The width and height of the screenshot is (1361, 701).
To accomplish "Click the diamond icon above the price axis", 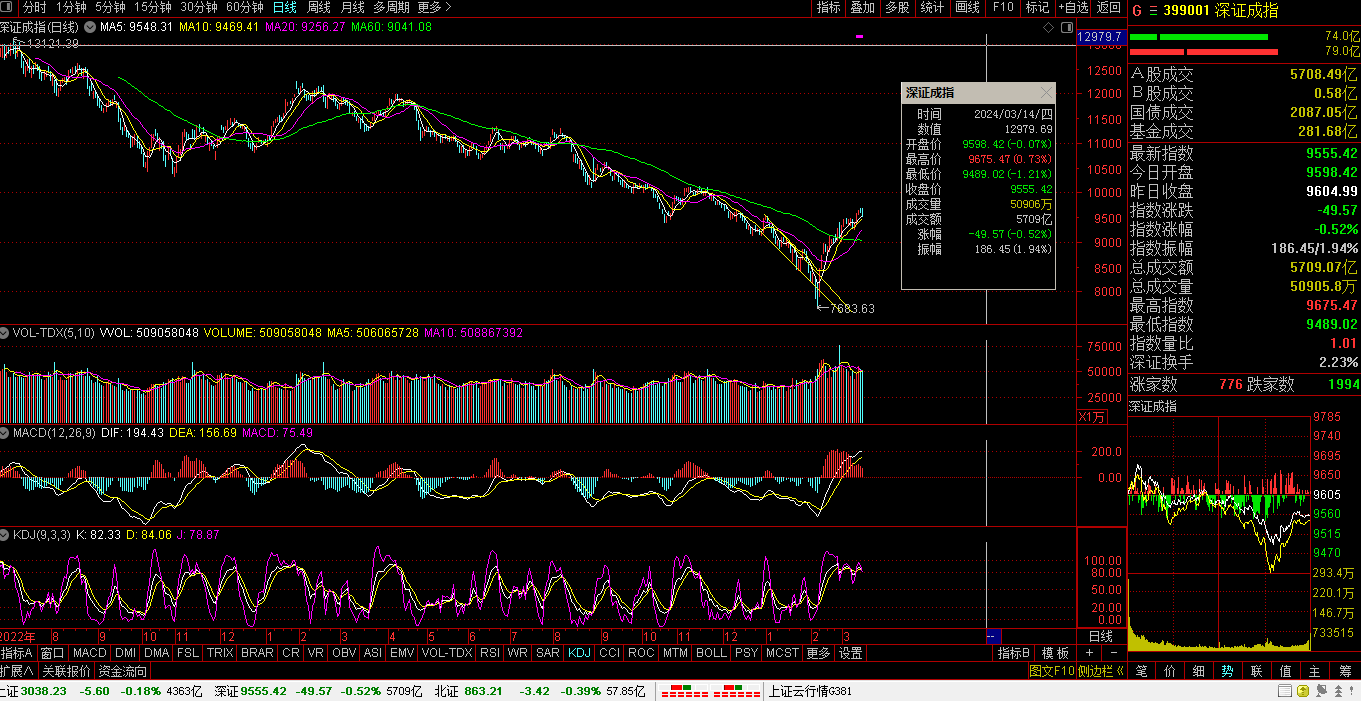I will 1048,27.
